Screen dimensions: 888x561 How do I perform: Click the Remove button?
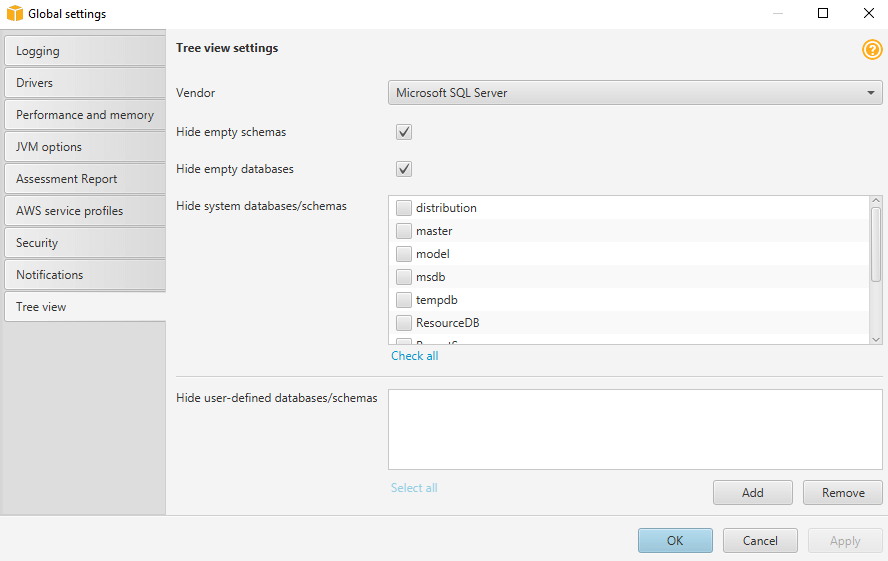coord(843,492)
